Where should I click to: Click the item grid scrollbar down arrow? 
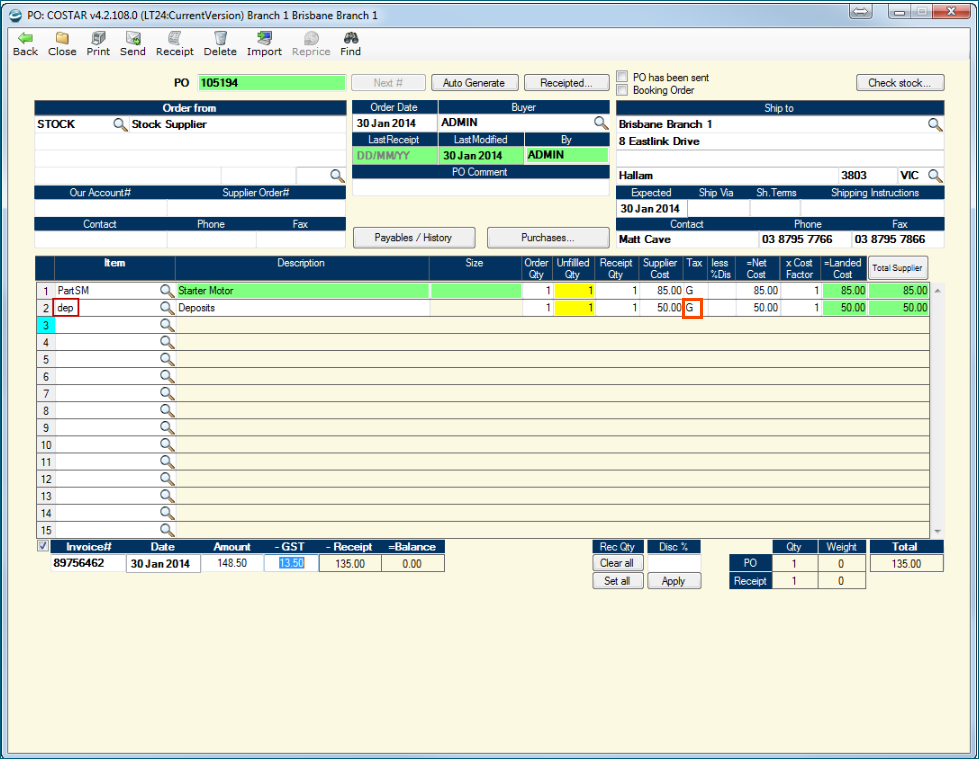(937, 531)
